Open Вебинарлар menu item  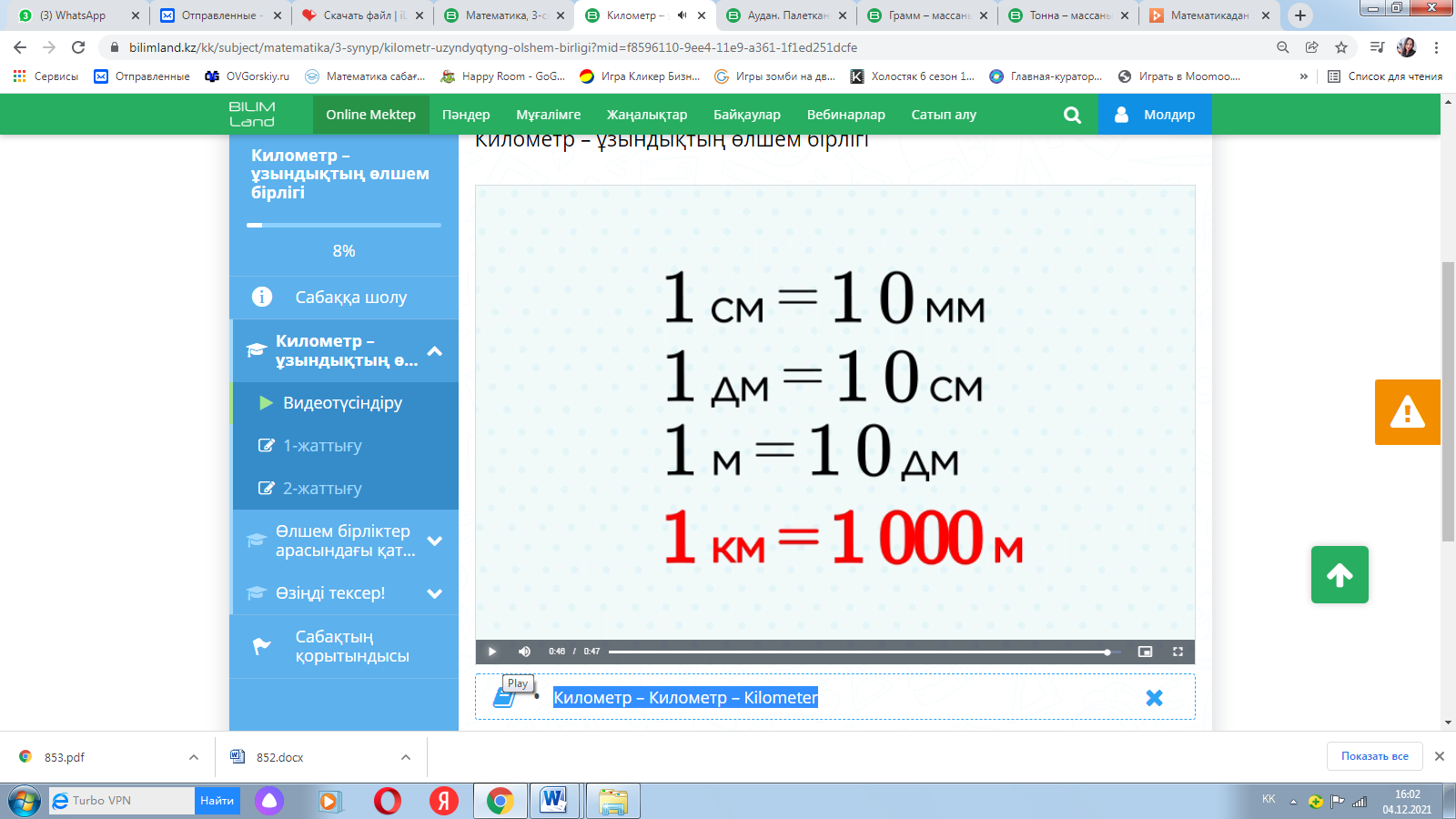click(846, 115)
